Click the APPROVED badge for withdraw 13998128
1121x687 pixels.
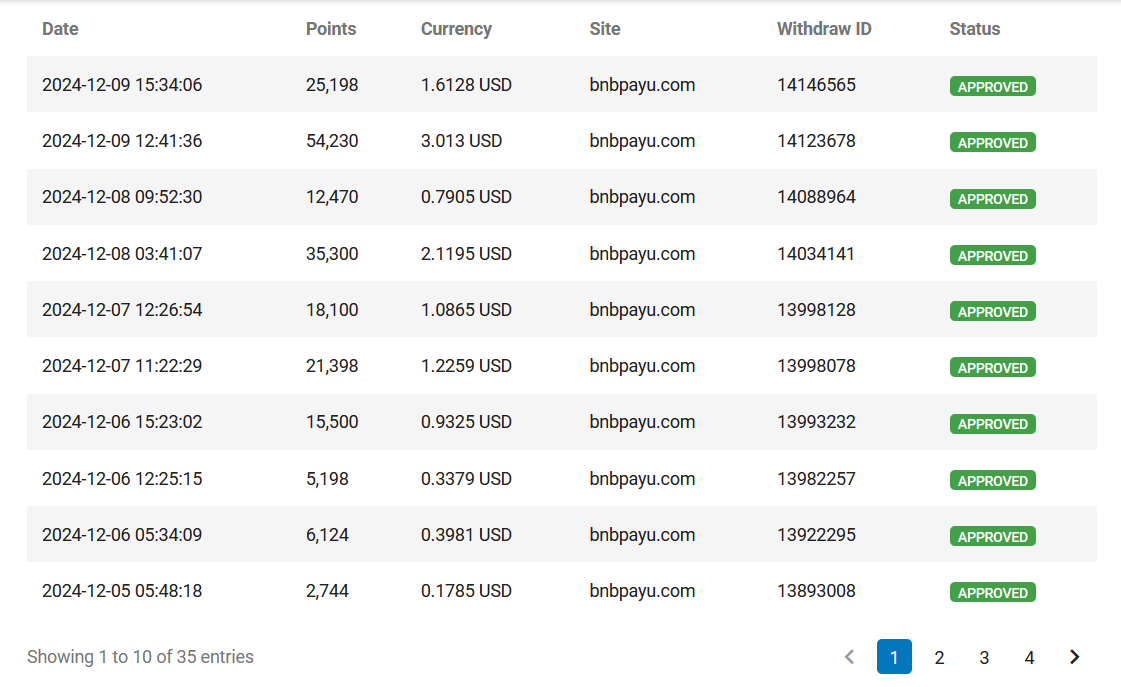pyautogui.click(x=992, y=312)
